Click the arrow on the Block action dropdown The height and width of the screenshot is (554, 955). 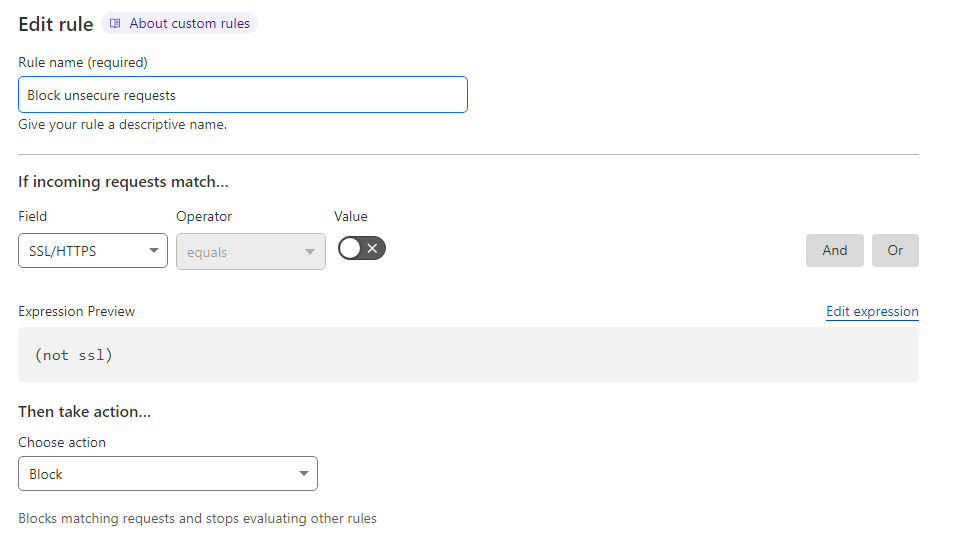click(304, 474)
